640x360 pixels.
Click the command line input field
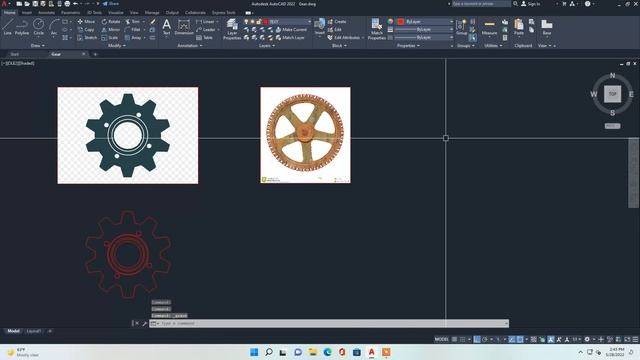click(329, 324)
